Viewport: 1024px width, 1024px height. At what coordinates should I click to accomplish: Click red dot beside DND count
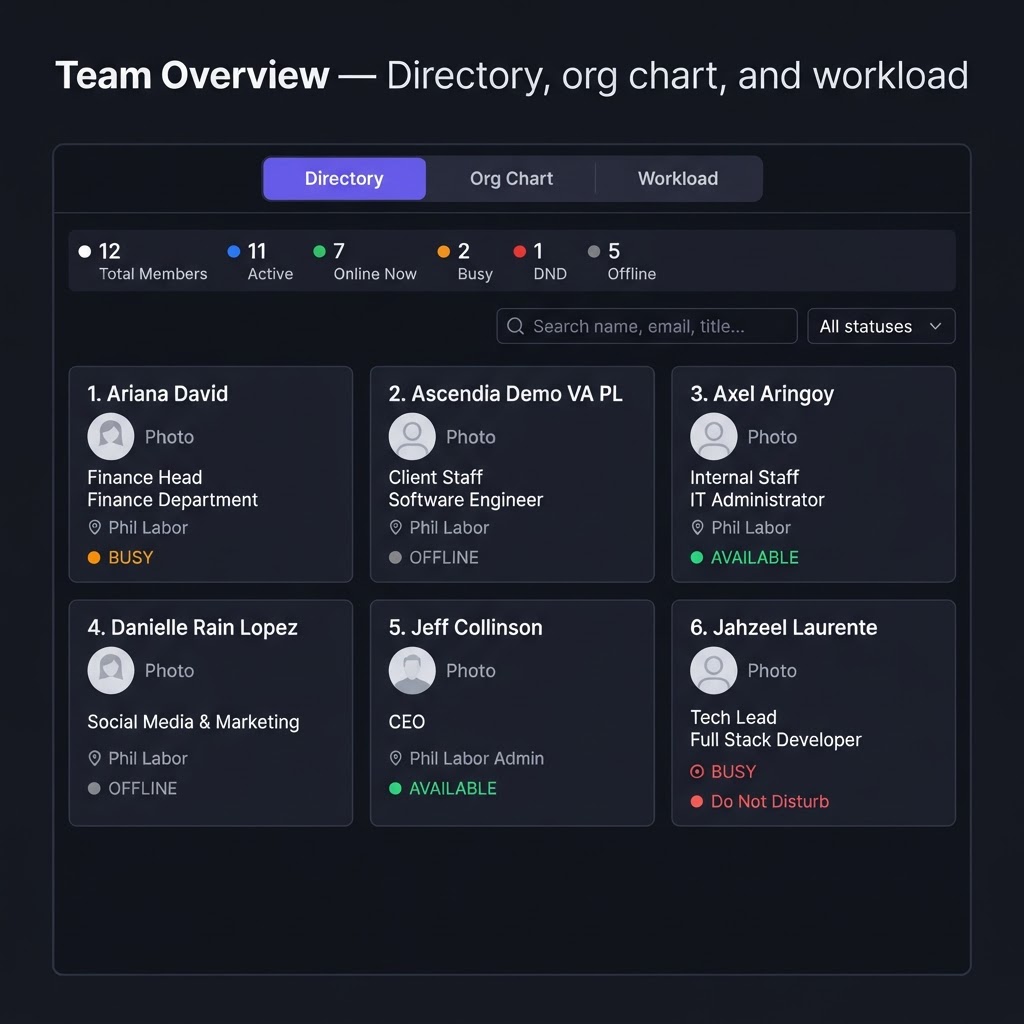click(x=520, y=251)
